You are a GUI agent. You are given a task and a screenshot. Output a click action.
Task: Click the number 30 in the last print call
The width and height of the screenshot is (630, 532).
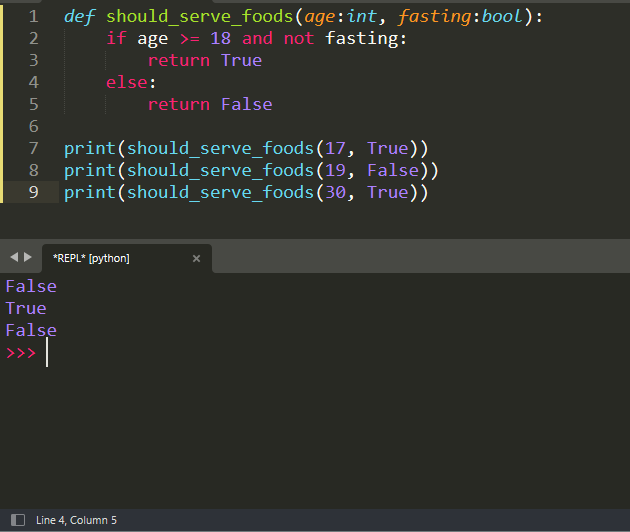point(336,192)
